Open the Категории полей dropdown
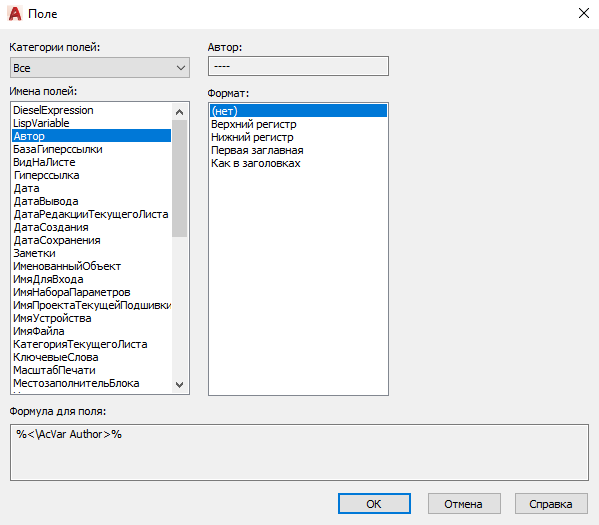The height and width of the screenshot is (525, 599). 100,68
